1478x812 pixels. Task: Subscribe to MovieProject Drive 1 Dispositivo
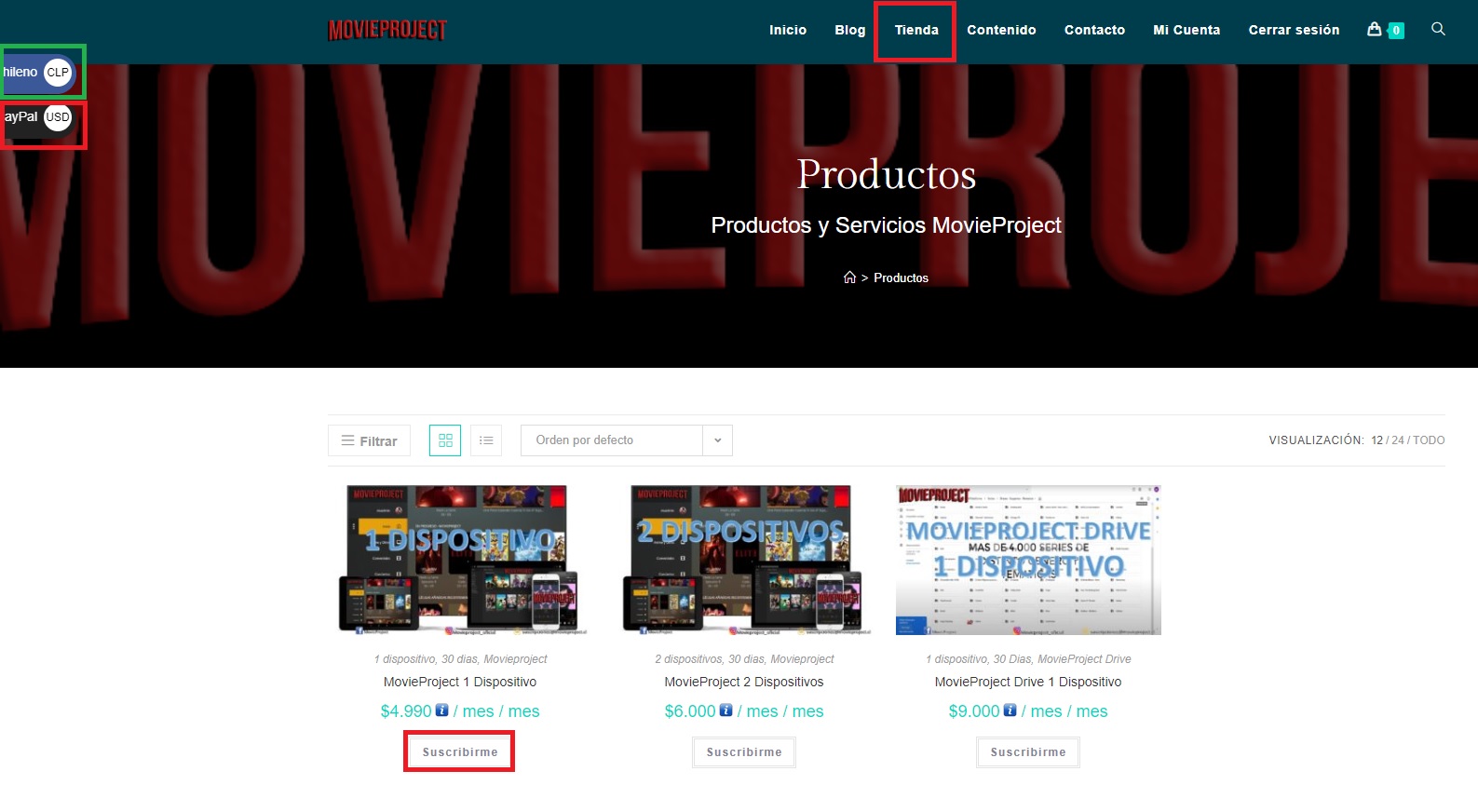pos(1028,752)
